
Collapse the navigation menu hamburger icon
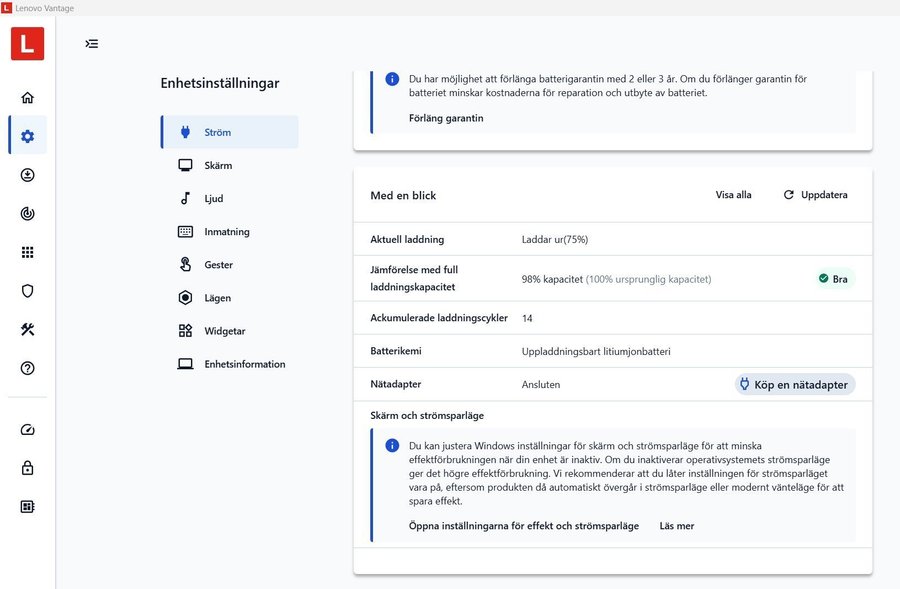[x=92, y=44]
